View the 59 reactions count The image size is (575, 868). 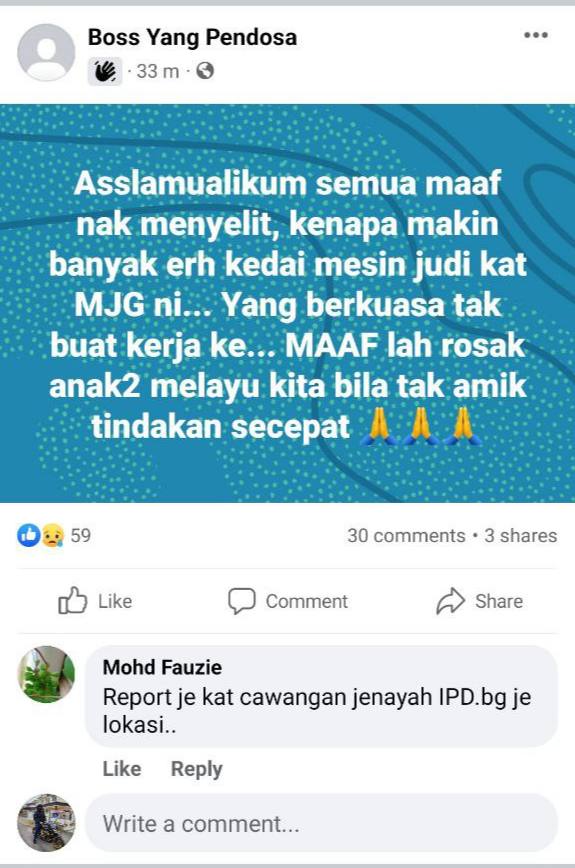[81, 535]
